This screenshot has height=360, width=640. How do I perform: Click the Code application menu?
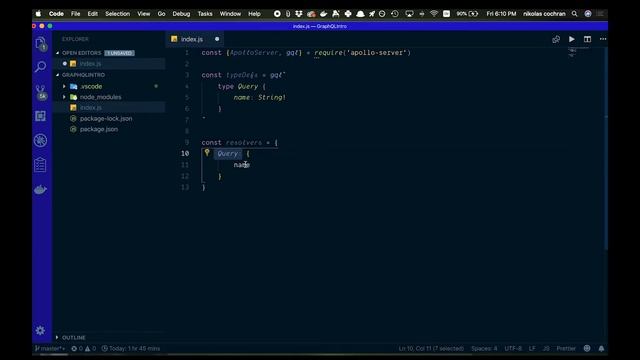click(56, 14)
